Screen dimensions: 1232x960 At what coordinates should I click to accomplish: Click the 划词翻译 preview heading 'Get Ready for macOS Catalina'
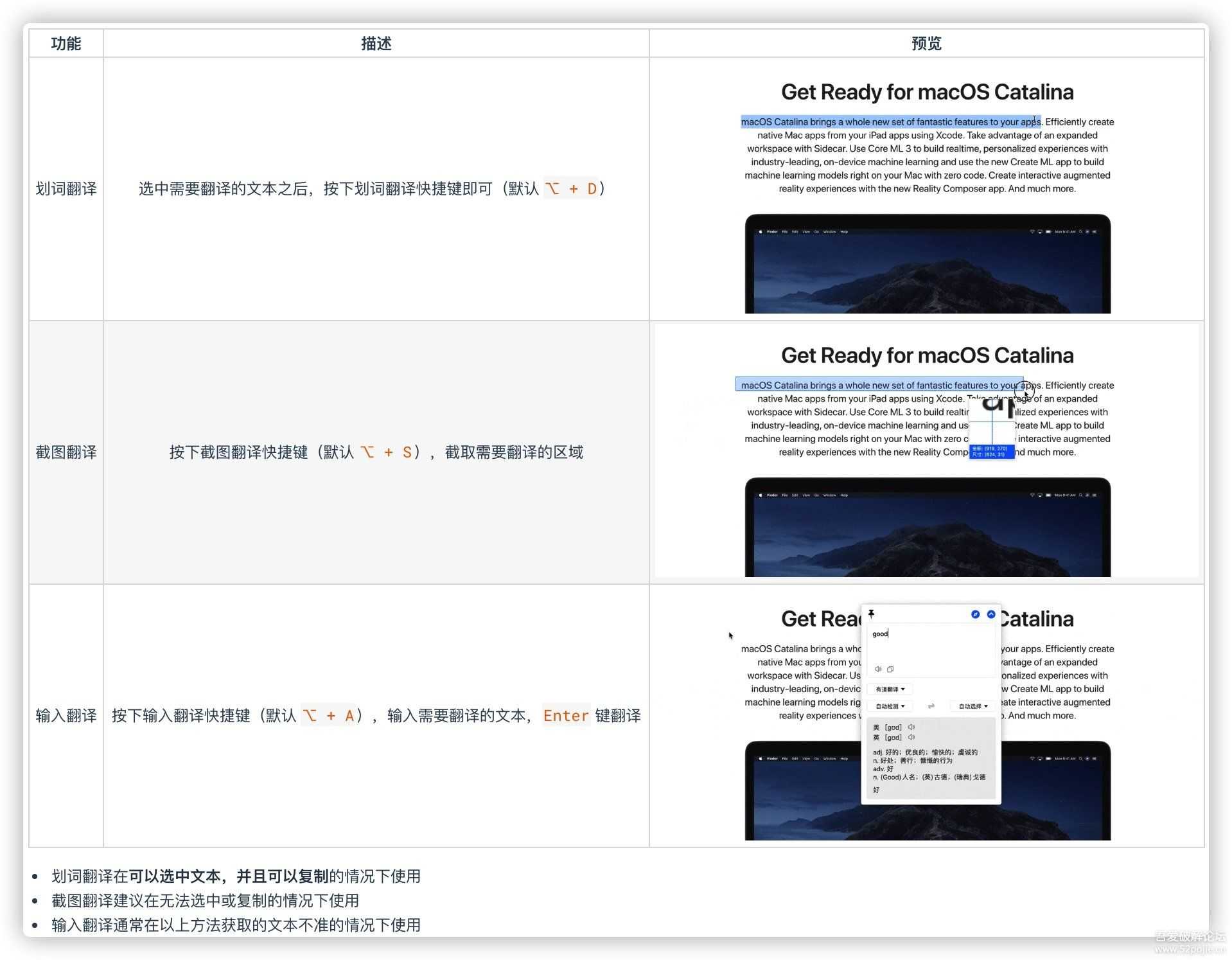[x=927, y=92]
